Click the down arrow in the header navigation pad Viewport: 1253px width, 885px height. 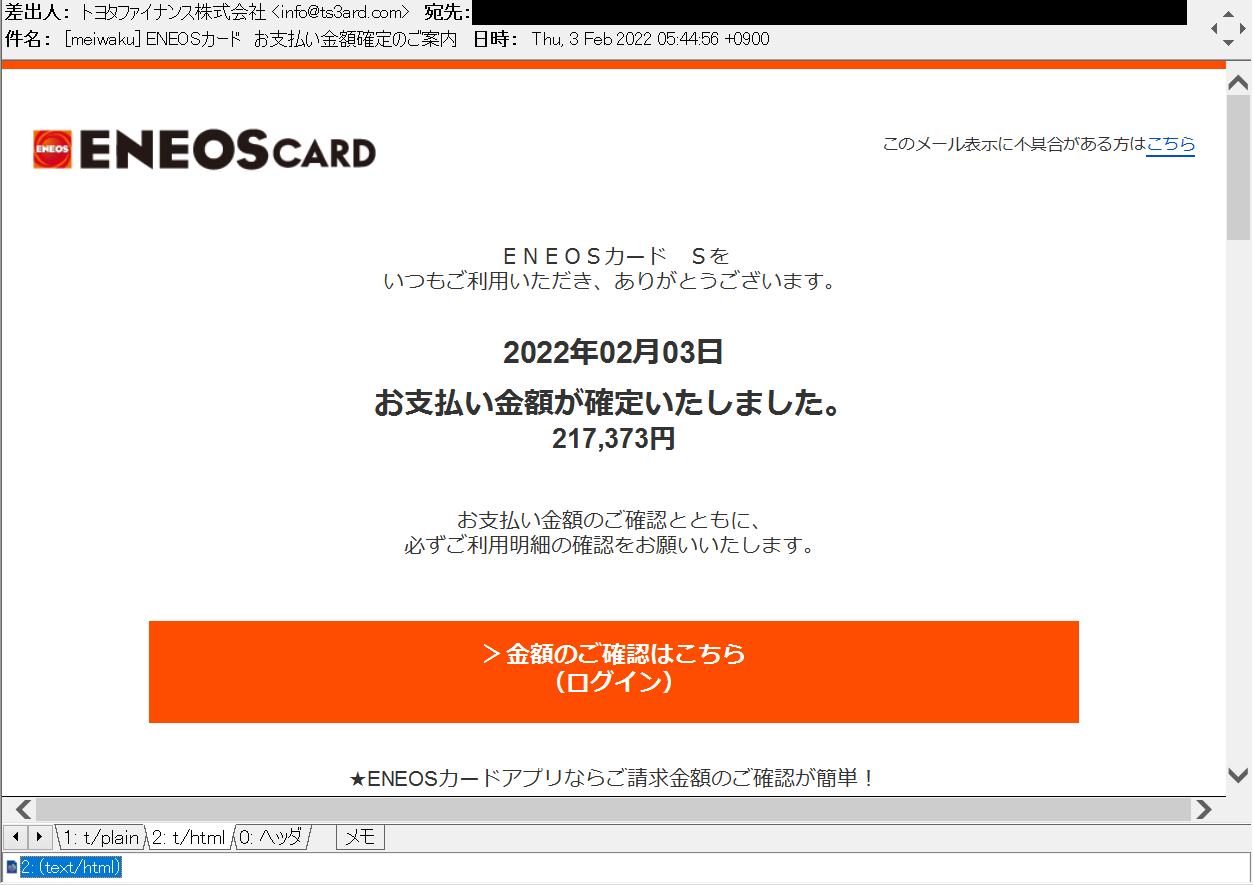click(x=1228, y=44)
